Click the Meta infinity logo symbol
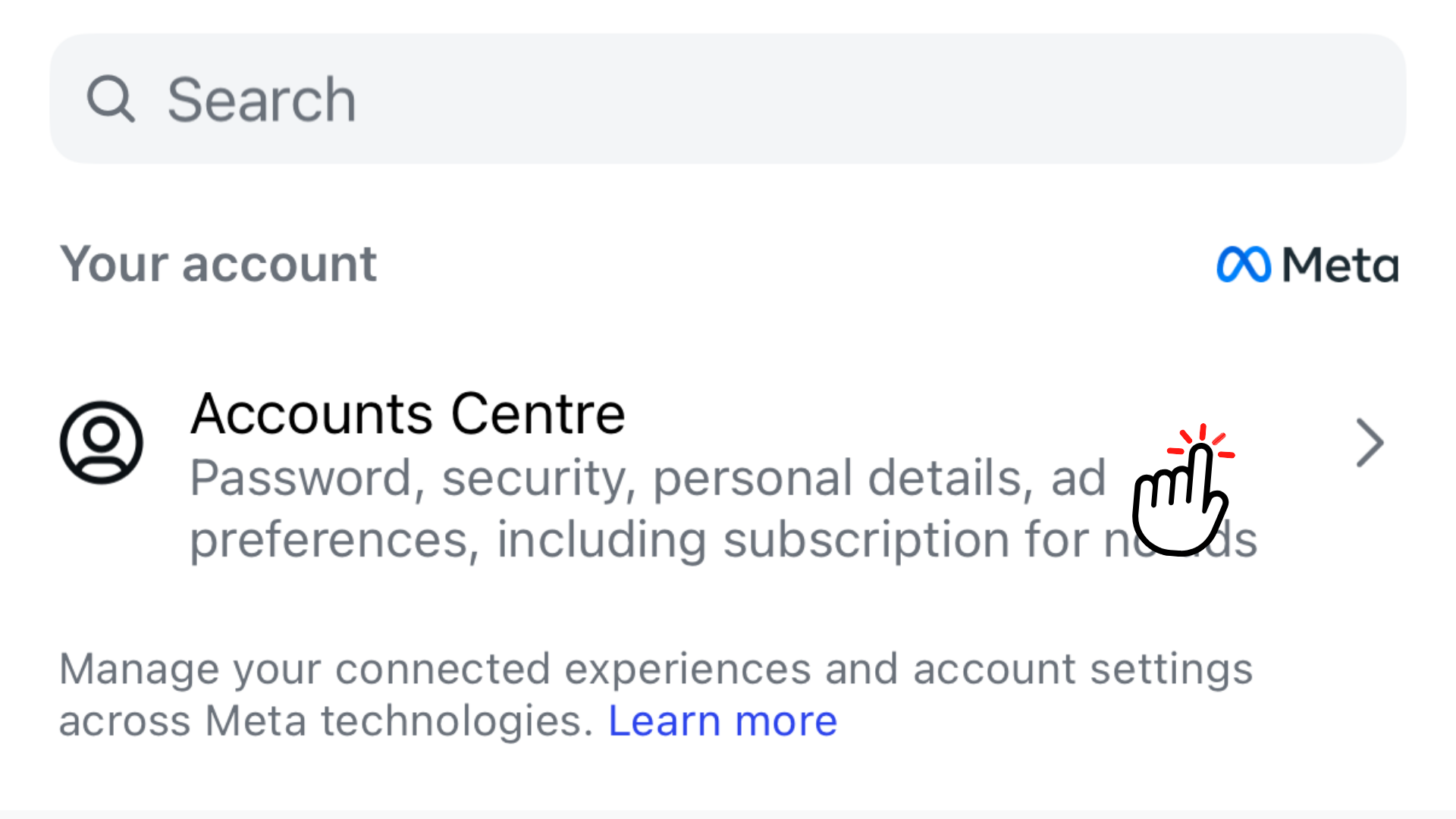The height and width of the screenshot is (819, 1456). pyautogui.click(x=1244, y=265)
